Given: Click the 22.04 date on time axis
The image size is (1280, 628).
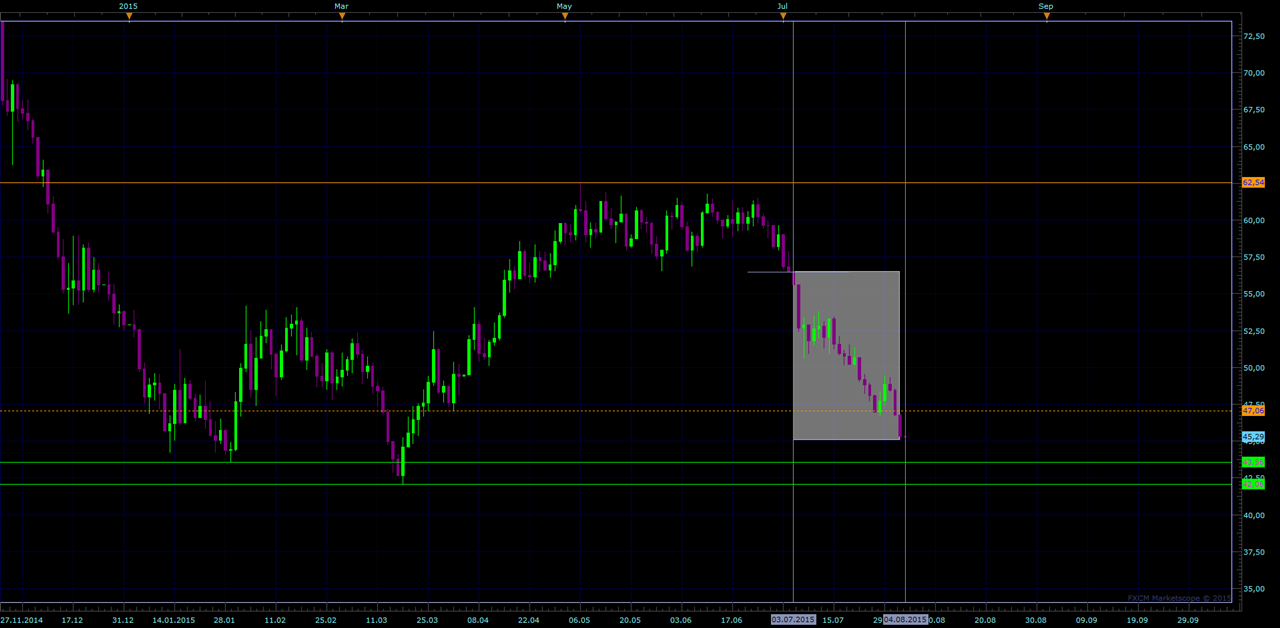Looking at the screenshot, I should pos(528,620).
